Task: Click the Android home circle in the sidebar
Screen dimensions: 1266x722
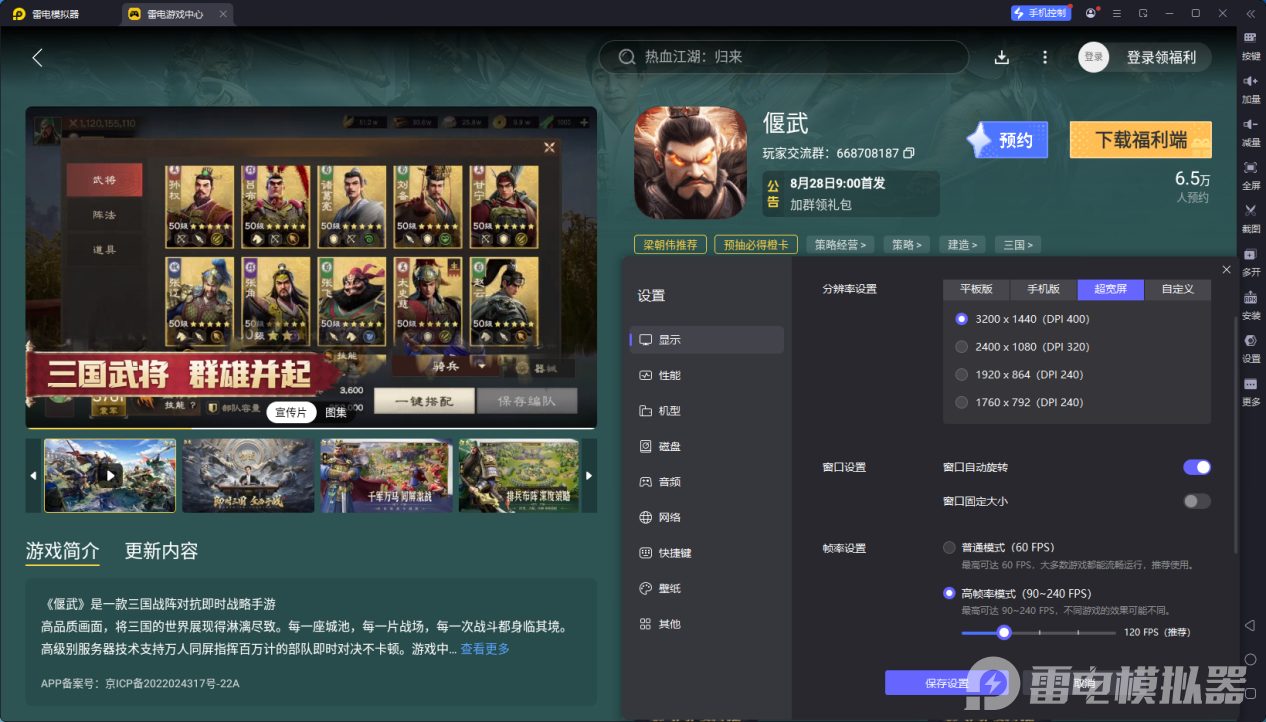Action: point(1250,659)
